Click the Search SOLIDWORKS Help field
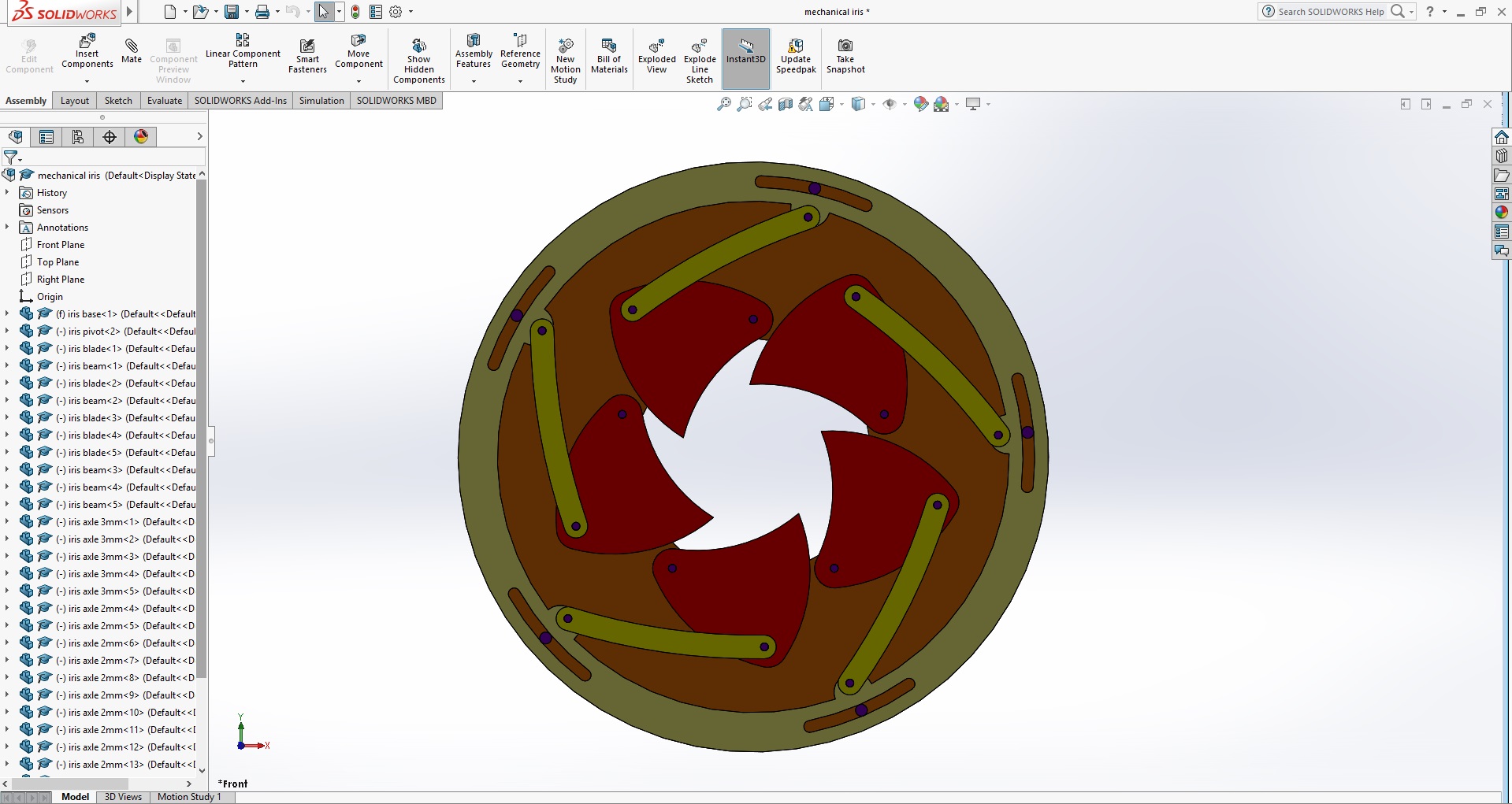The width and height of the screenshot is (1512, 804). click(x=1330, y=12)
